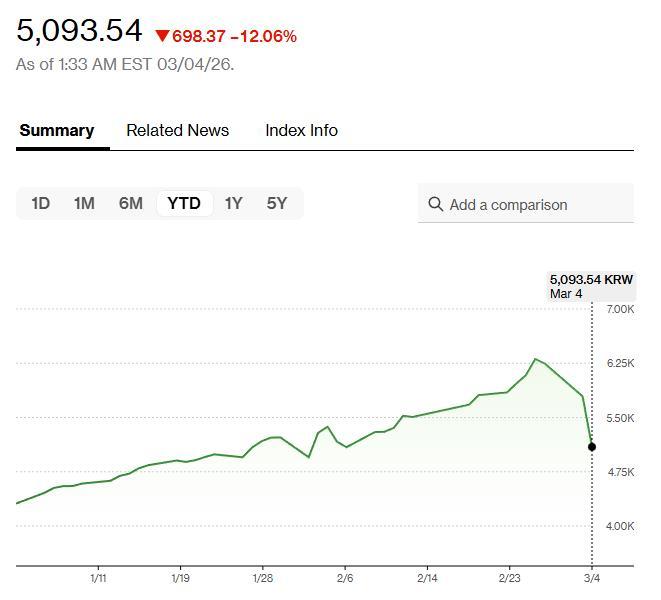Click the 3/4 date axis label
The image size is (661, 600).
591,578
